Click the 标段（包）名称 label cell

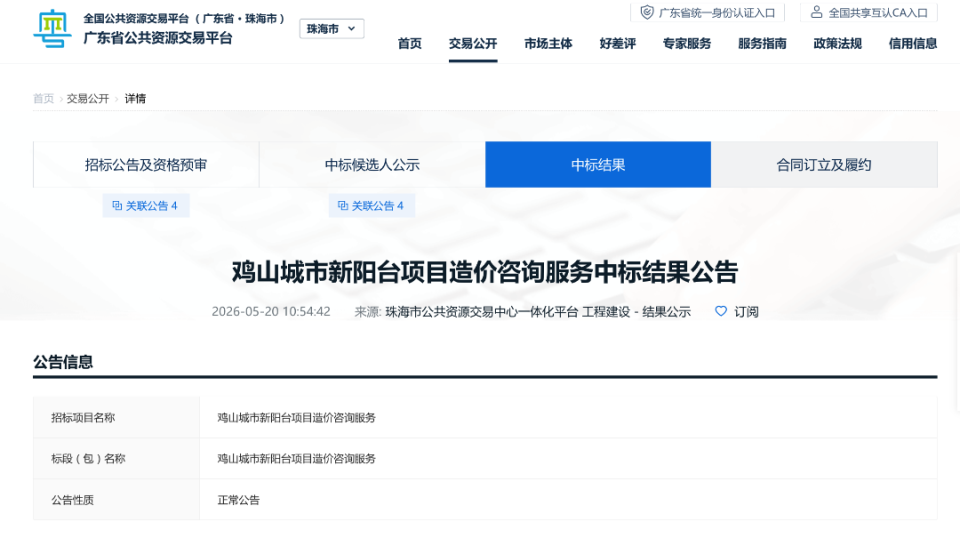[x=116, y=458]
